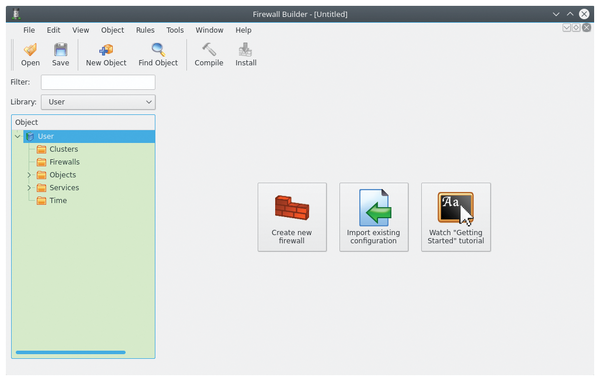This screenshot has width=600, height=381.
Task: Click Watch Getting Started tutorial button
Action: pyautogui.click(x=456, y=217)
